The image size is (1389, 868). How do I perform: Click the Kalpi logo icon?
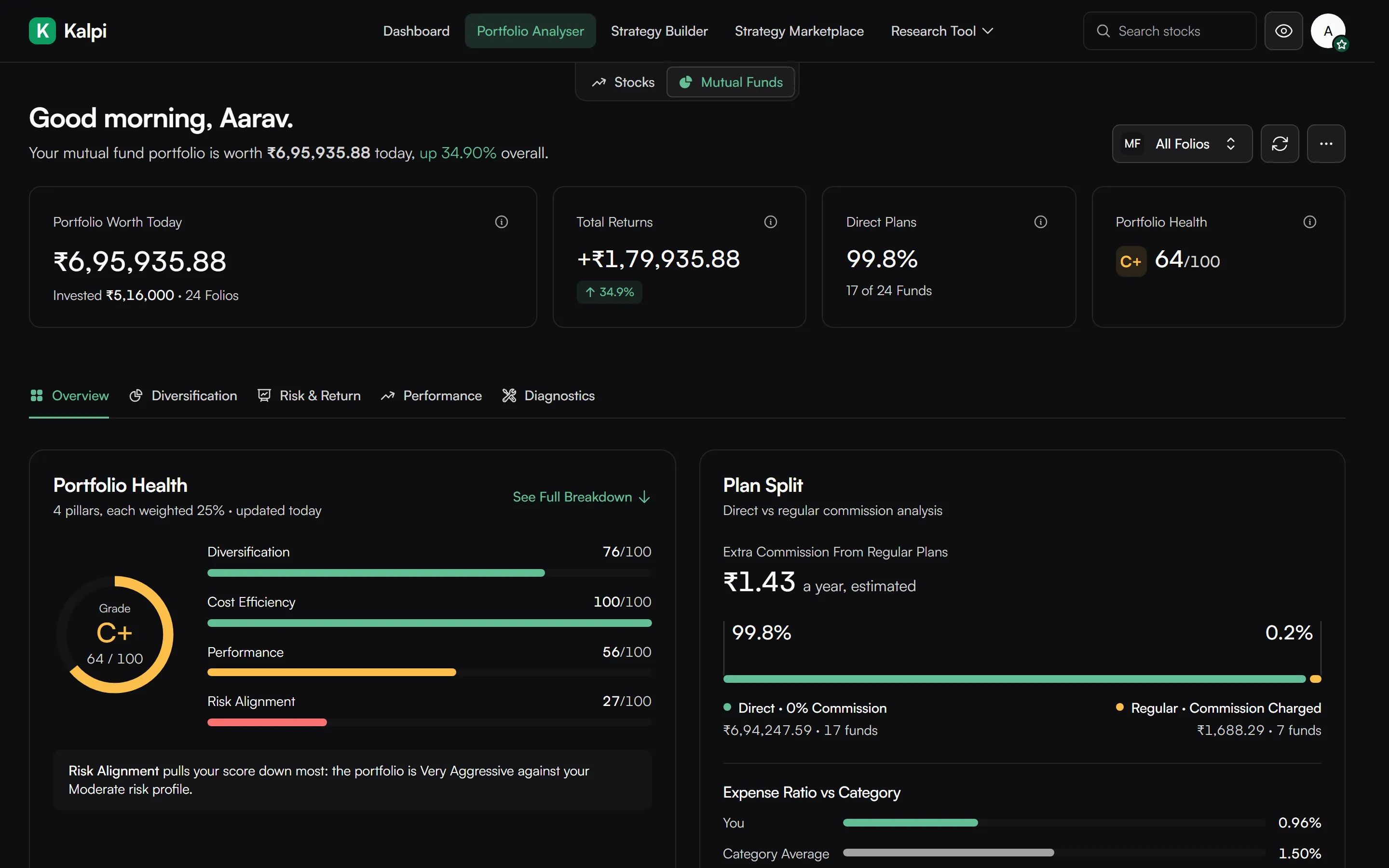(42, 30)
